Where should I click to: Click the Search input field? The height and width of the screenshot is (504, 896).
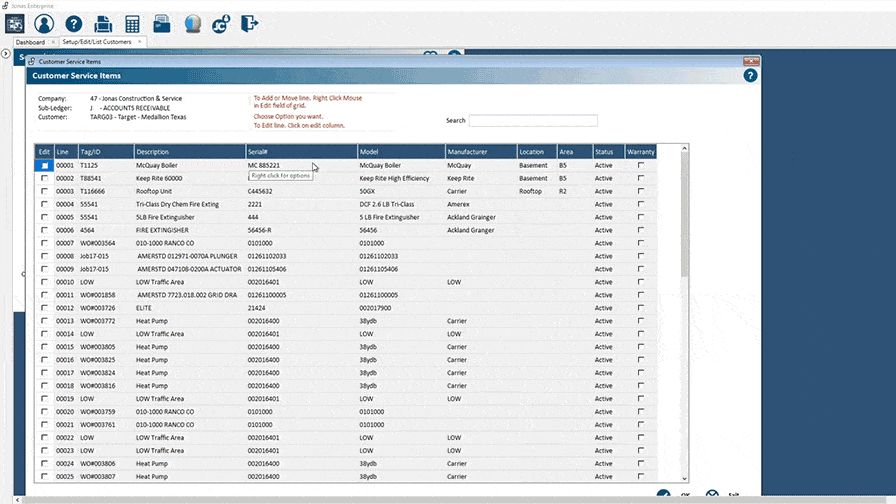coord(533,121)
